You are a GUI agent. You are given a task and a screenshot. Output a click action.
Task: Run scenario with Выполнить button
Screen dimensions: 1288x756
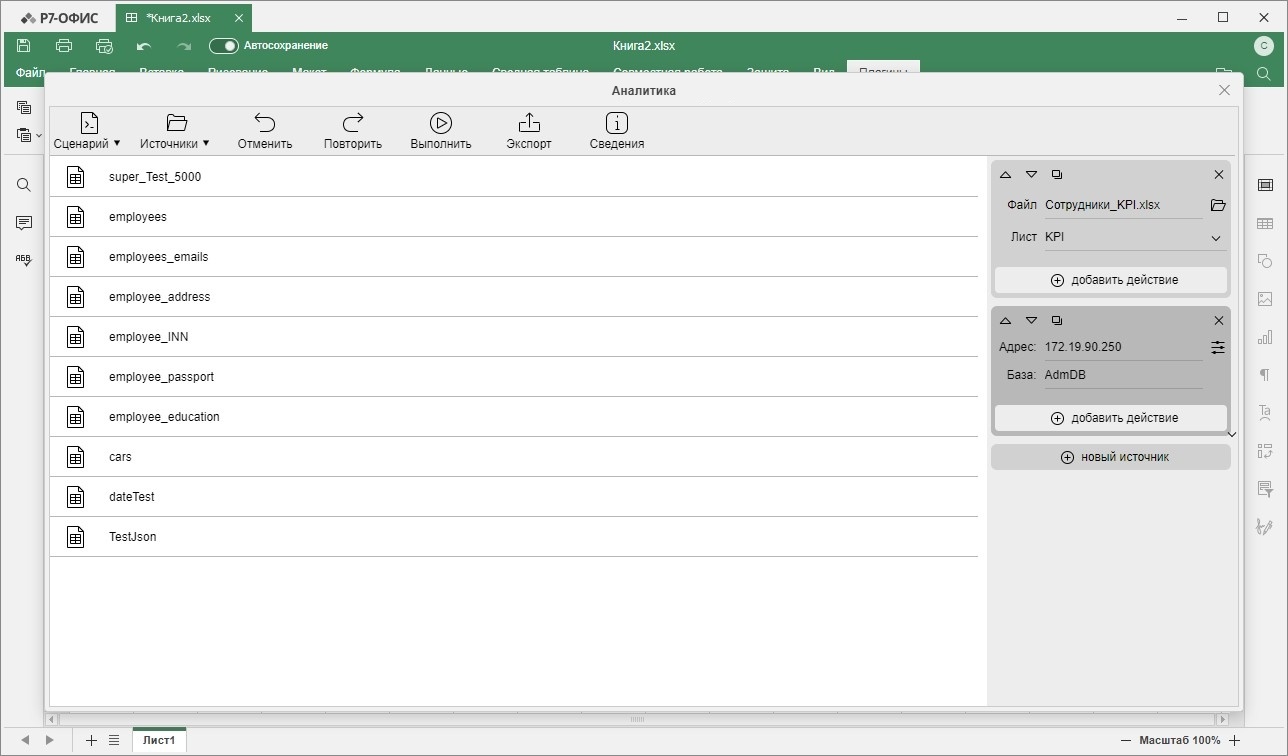441,131
